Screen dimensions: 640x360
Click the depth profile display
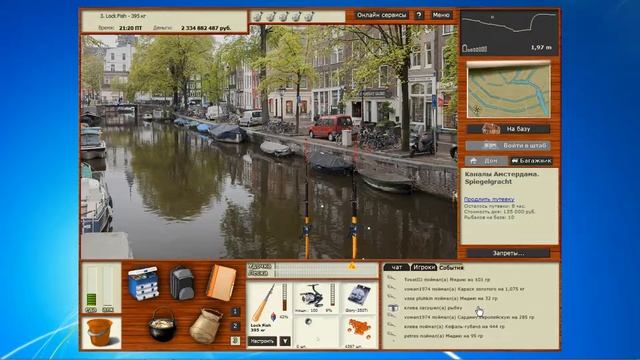[x=509, y=33]
